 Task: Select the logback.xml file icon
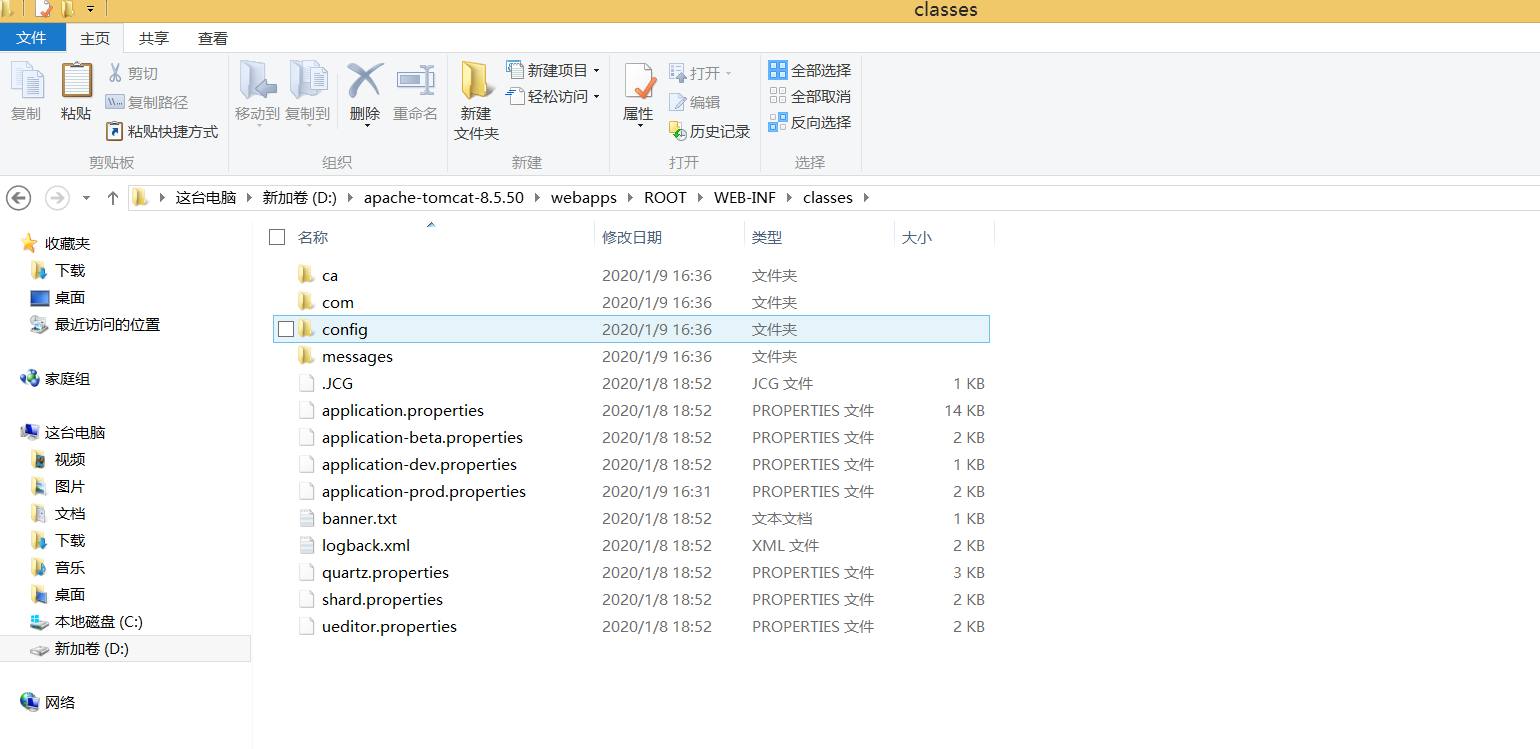coord(306,545)
